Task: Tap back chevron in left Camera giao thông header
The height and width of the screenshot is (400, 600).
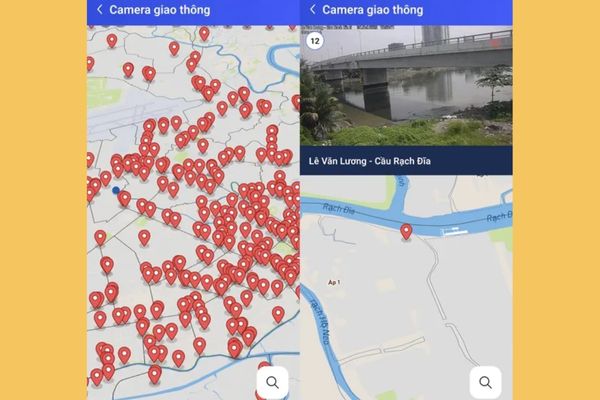Action: click(99, 10)
